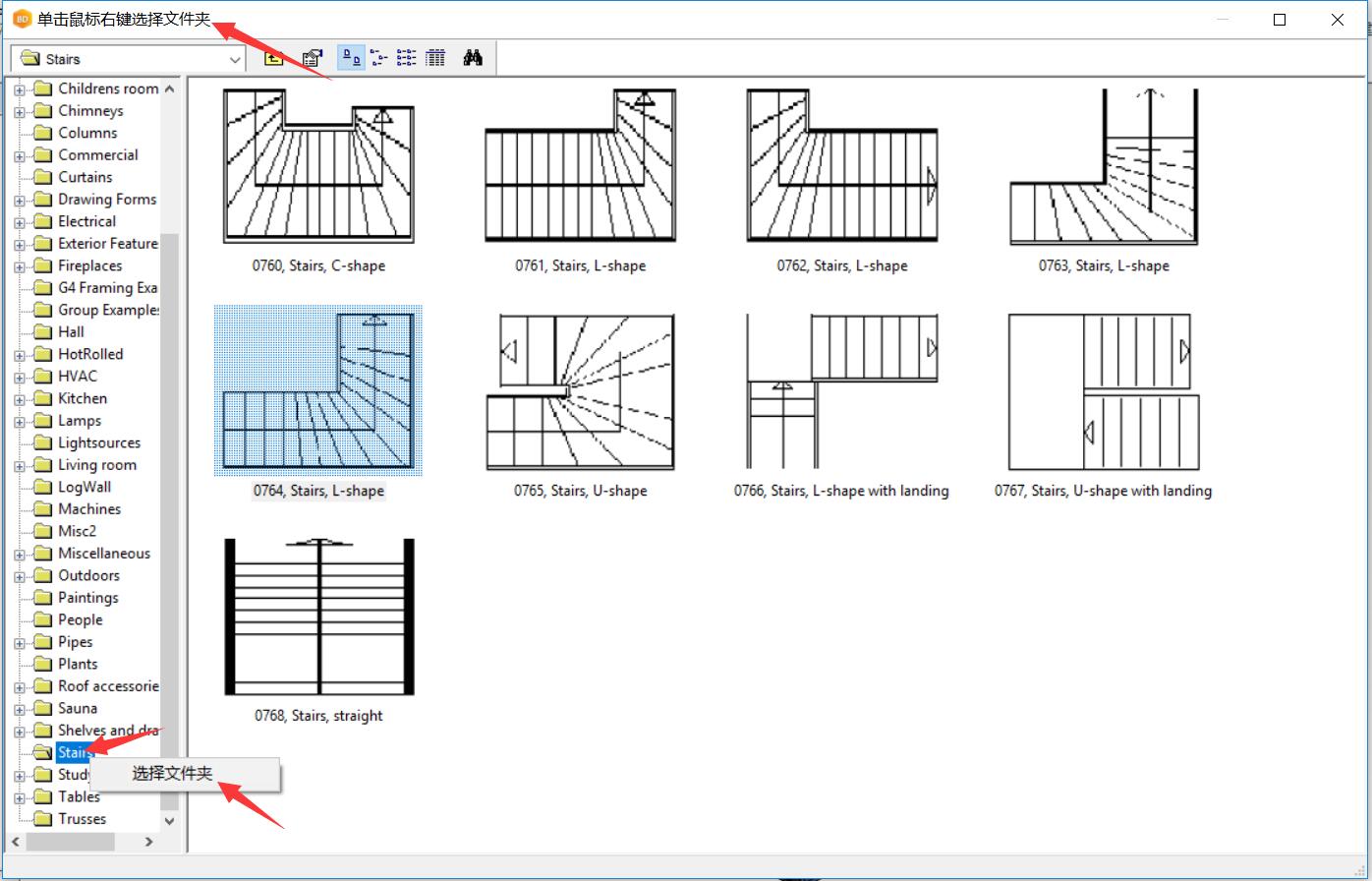Select the Group Examples folder
This screenshot has height=881, width=1372.
point(108,310)
